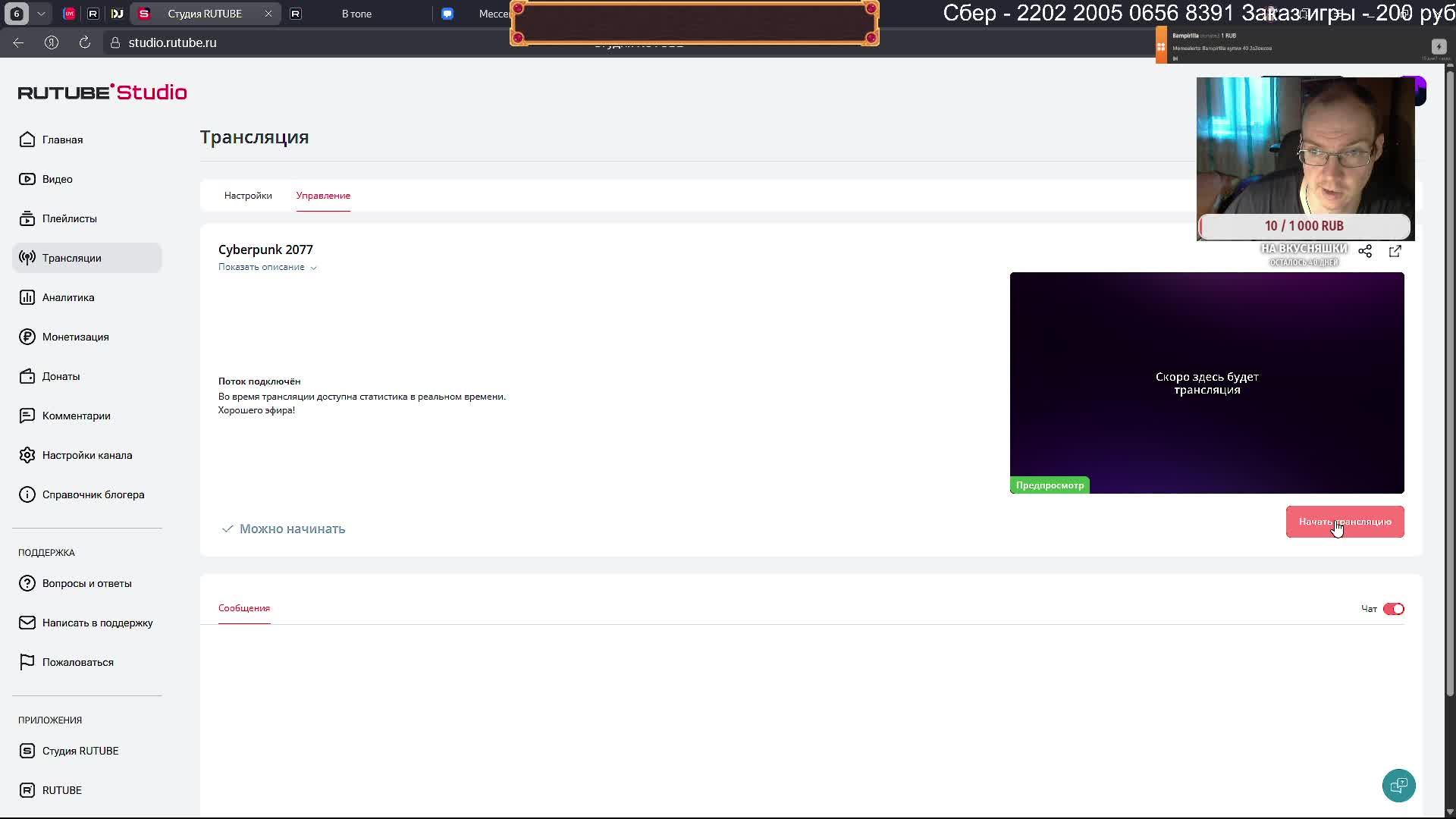Screen dimensions: 1456x819
Task: Open Написать в поддержку link
Action: tap(97, 623)
